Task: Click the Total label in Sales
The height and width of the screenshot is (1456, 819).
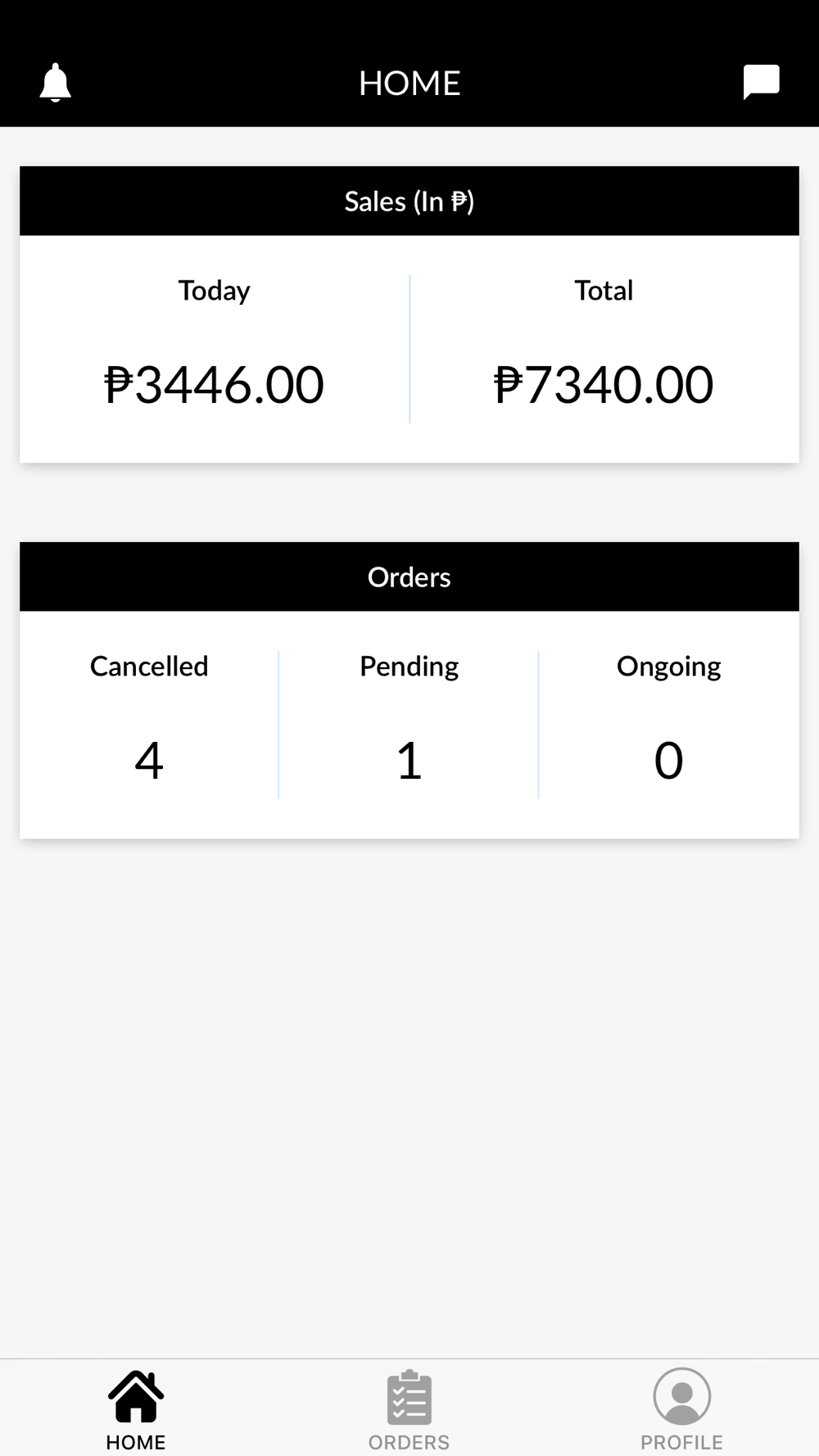Action: coord(604,291)
